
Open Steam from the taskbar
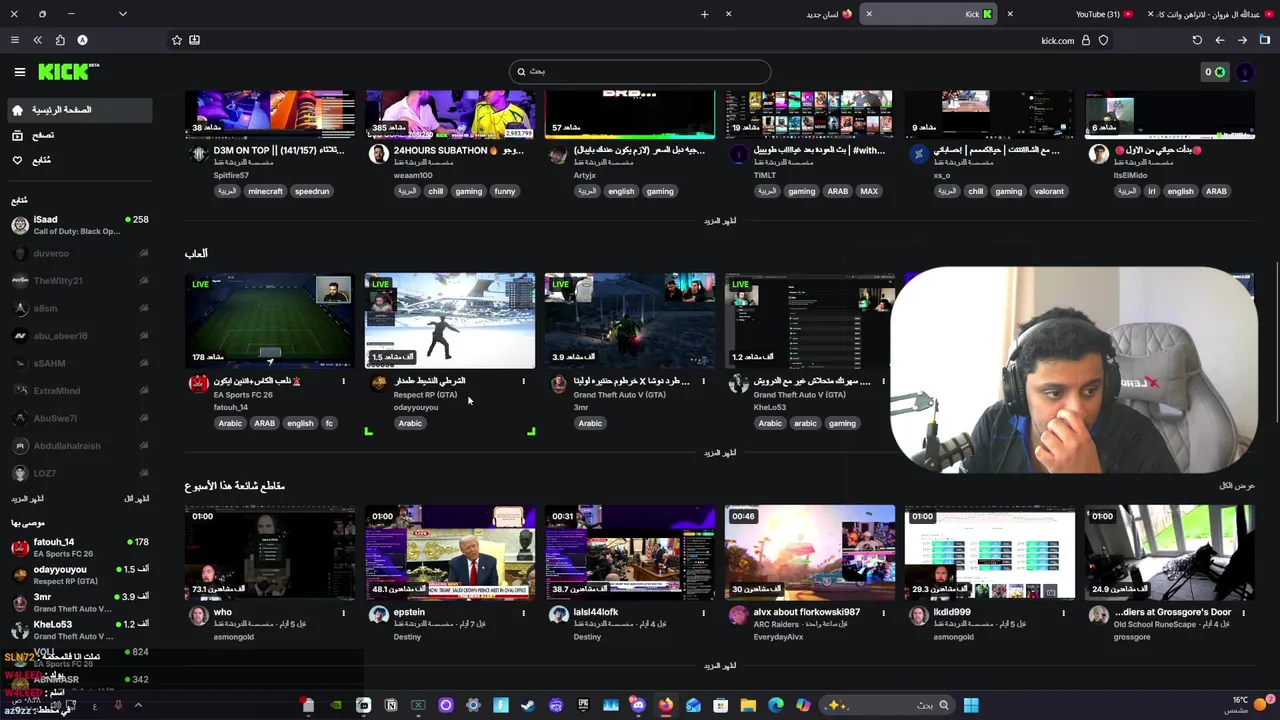click(x=528, y=705)
